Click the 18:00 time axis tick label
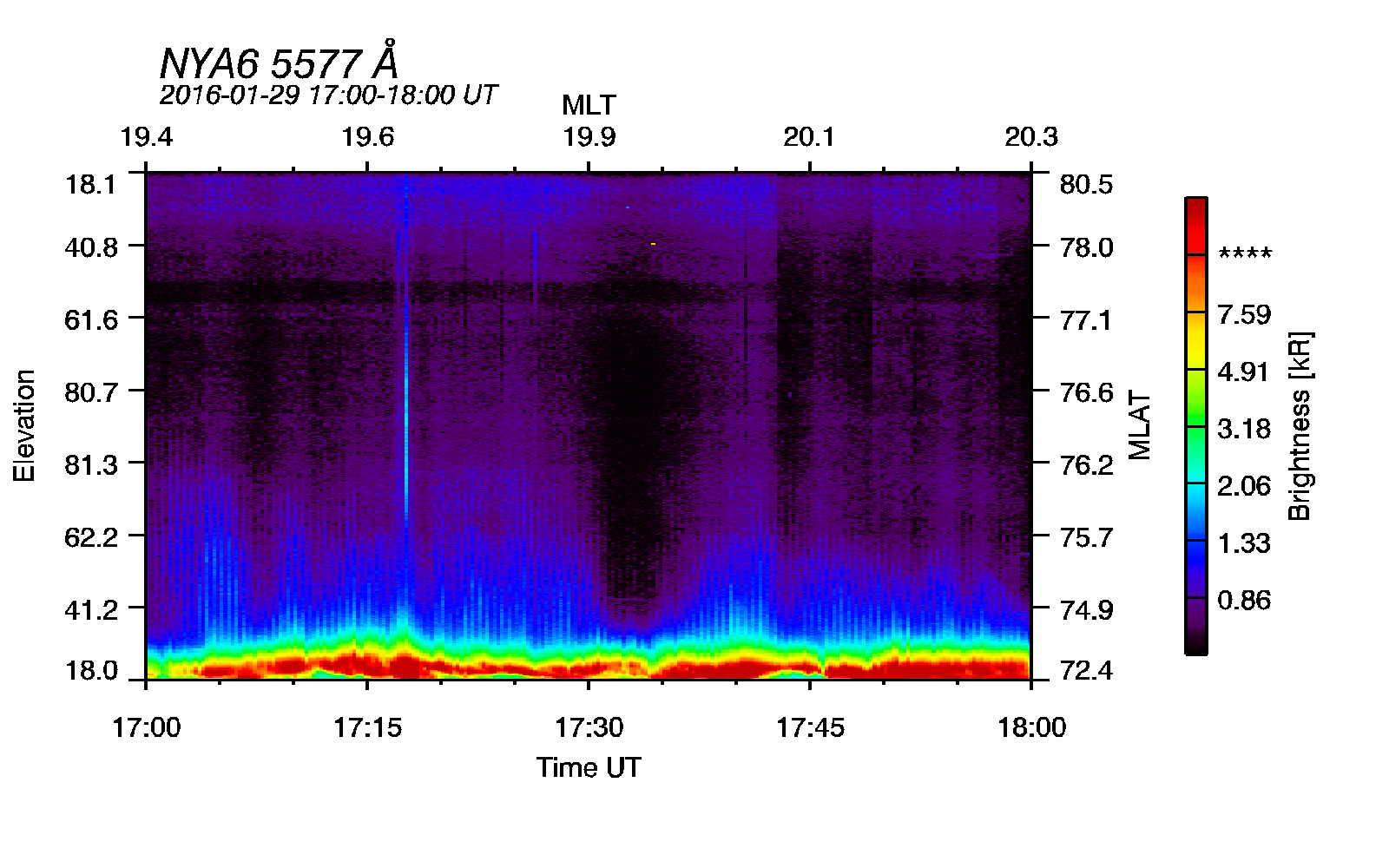This screenshot has width=1389, height=868. point(1031,727)
